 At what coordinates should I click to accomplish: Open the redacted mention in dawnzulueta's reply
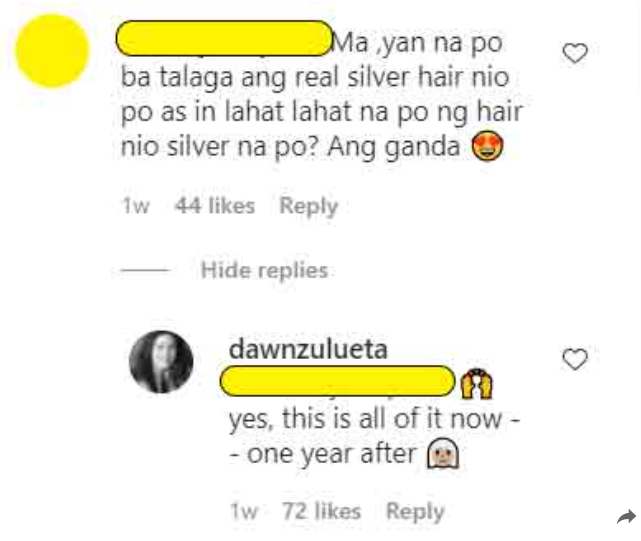(x=338, y=381)
